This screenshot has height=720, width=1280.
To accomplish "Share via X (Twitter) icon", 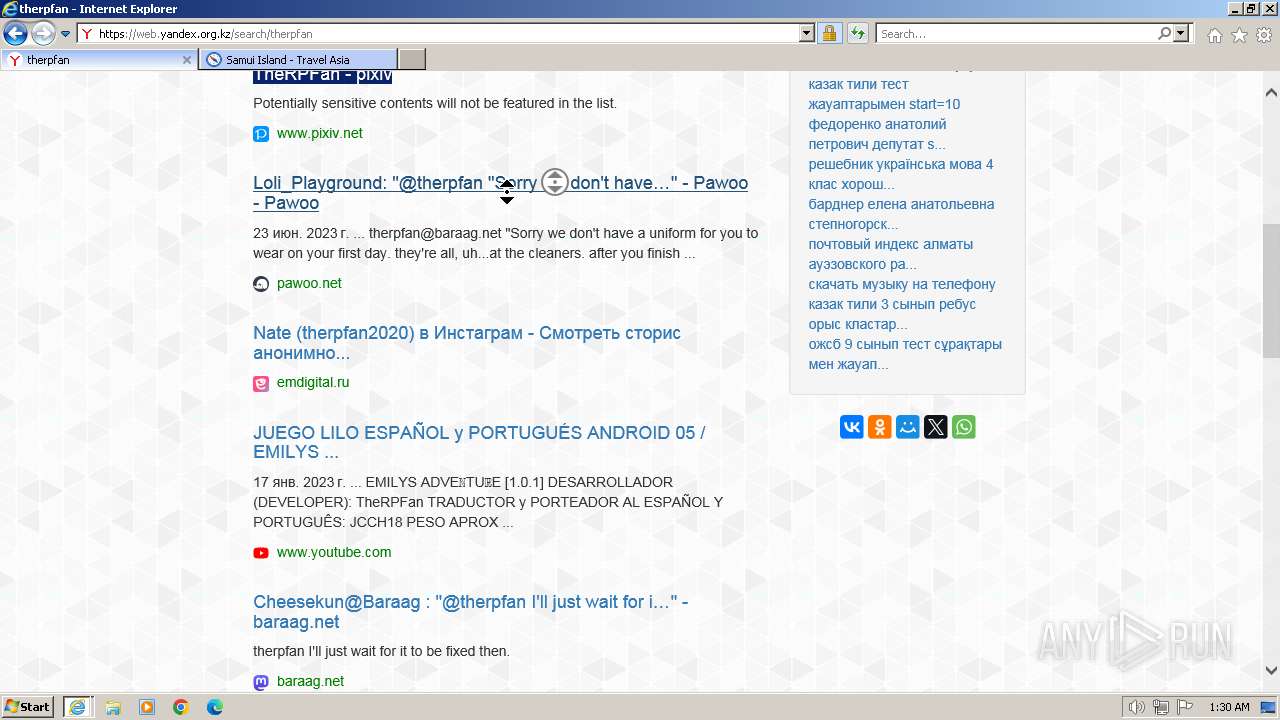I will pos(936,427).
